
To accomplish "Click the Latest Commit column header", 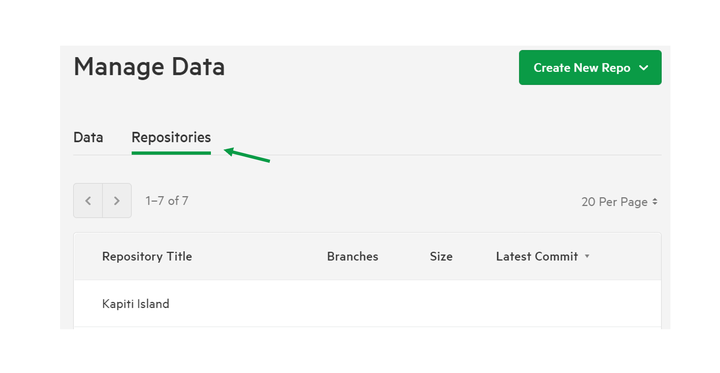I will coord(537,256).
